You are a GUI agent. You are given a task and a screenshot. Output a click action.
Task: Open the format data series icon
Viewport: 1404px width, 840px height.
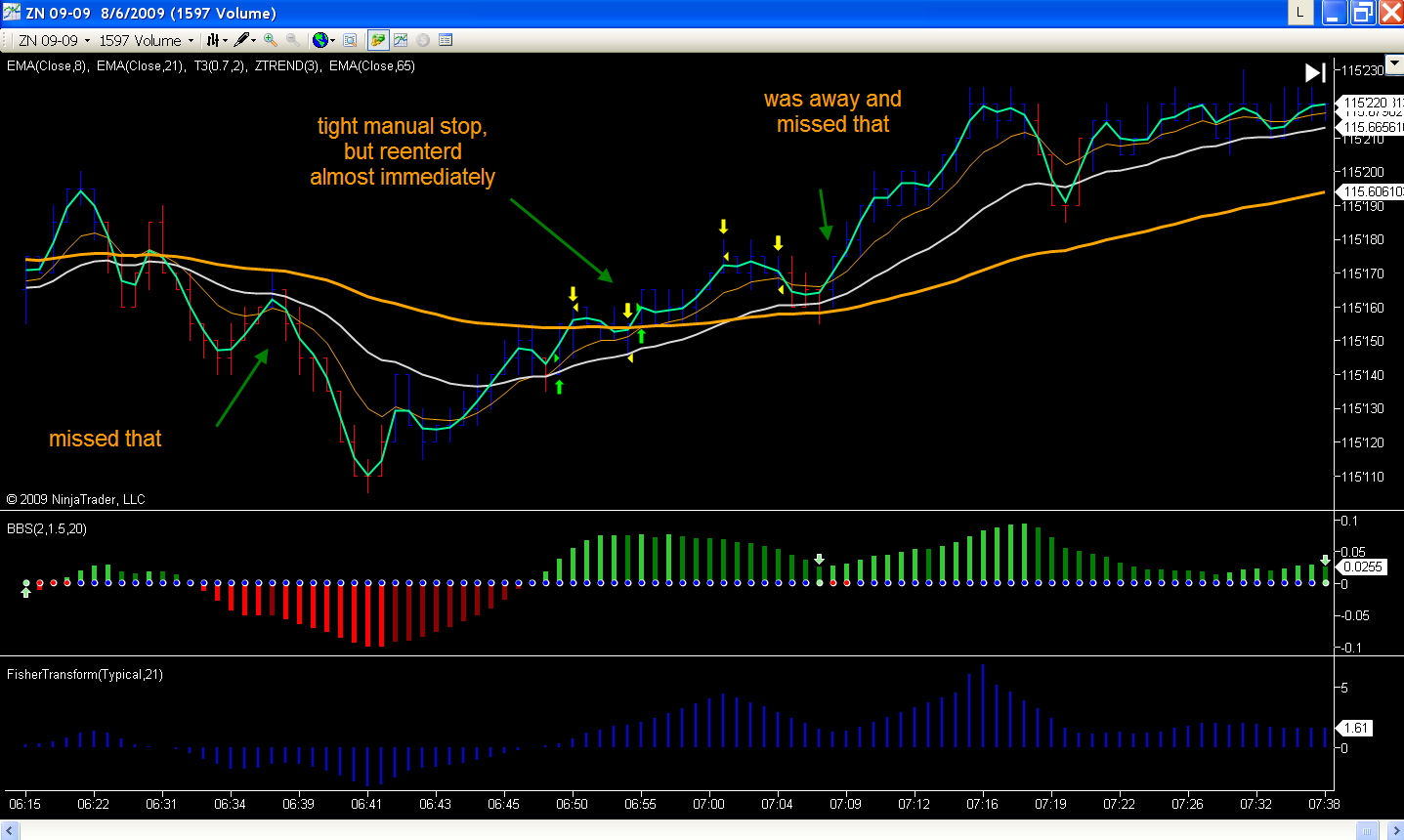(350, 40)
